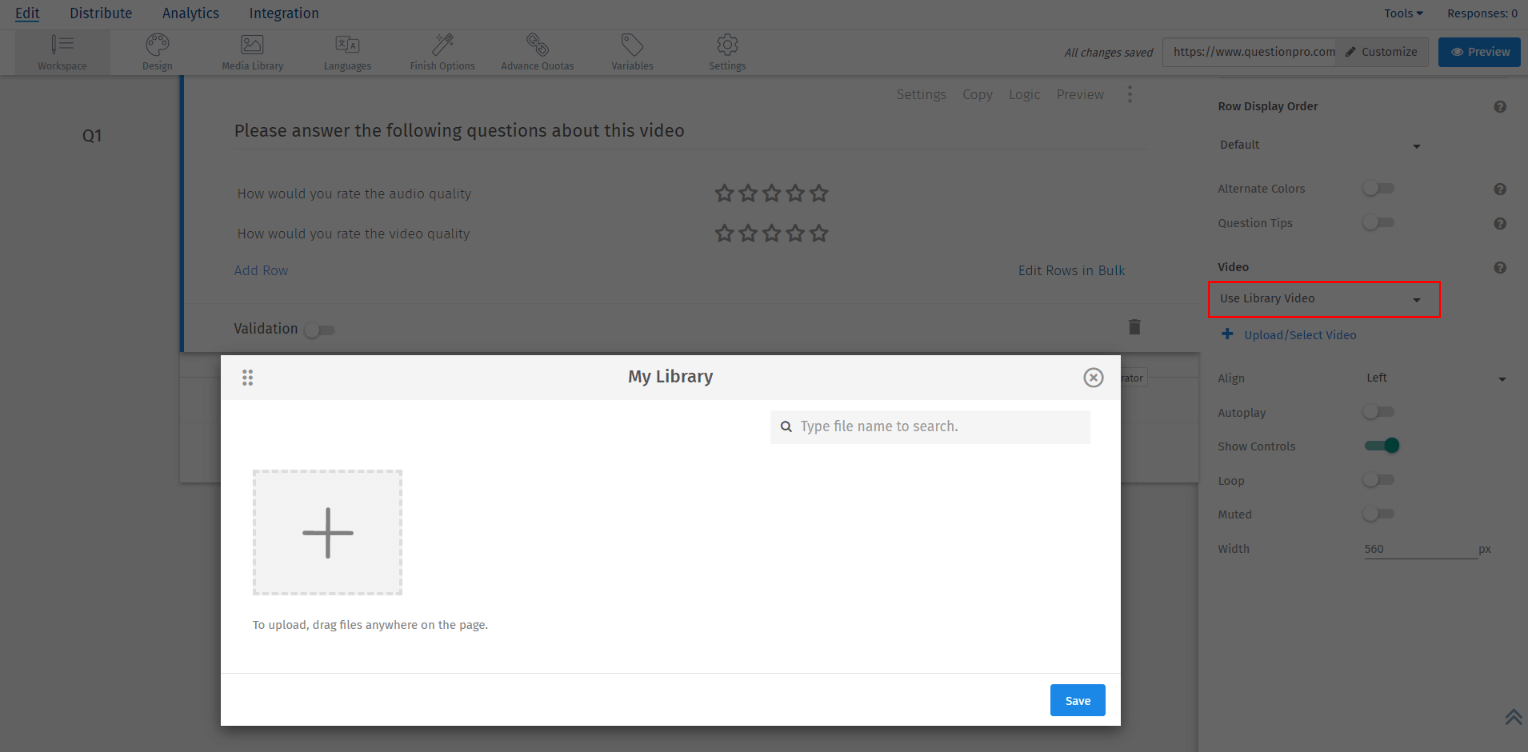Open Languages settings via toolbar icon
The width and height of the screenshot is (1528, 752).
[347, 51]
